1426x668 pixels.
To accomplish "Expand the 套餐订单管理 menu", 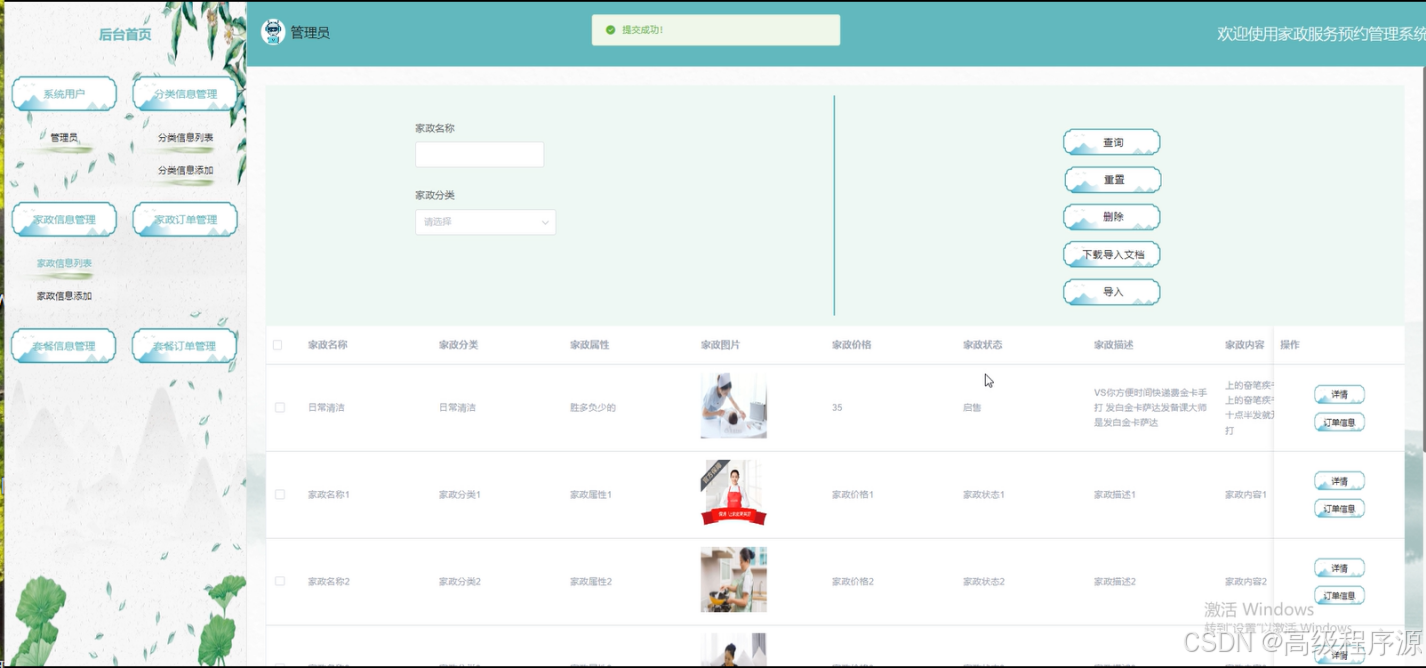I will click(x=185, y=346).
